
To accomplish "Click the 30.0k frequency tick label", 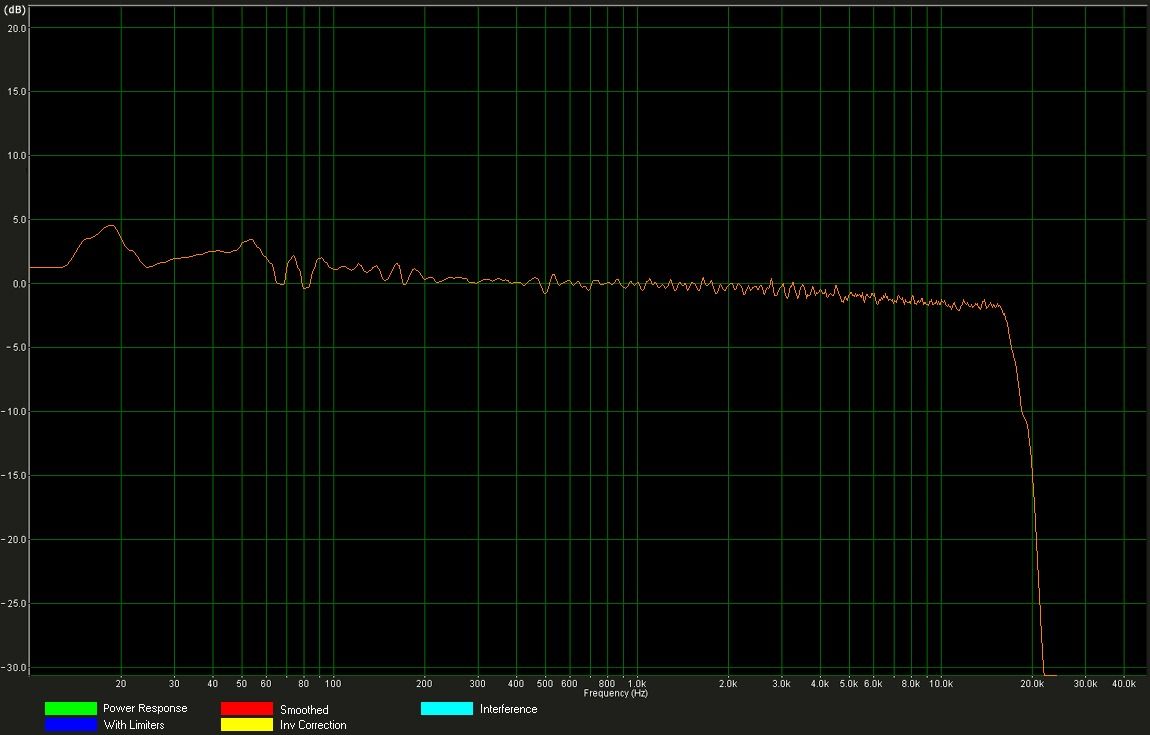I will [x=1085, y=684].
